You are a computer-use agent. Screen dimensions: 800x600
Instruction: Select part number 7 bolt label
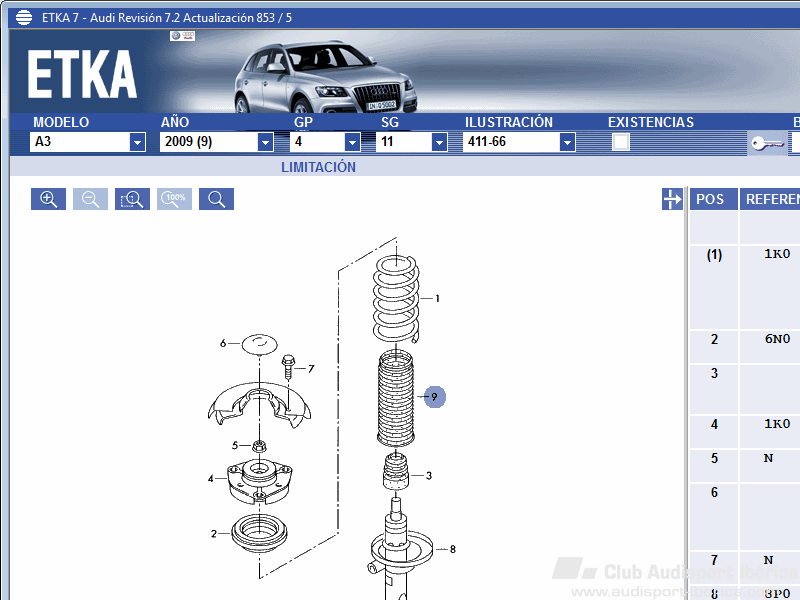click(311, 368)
